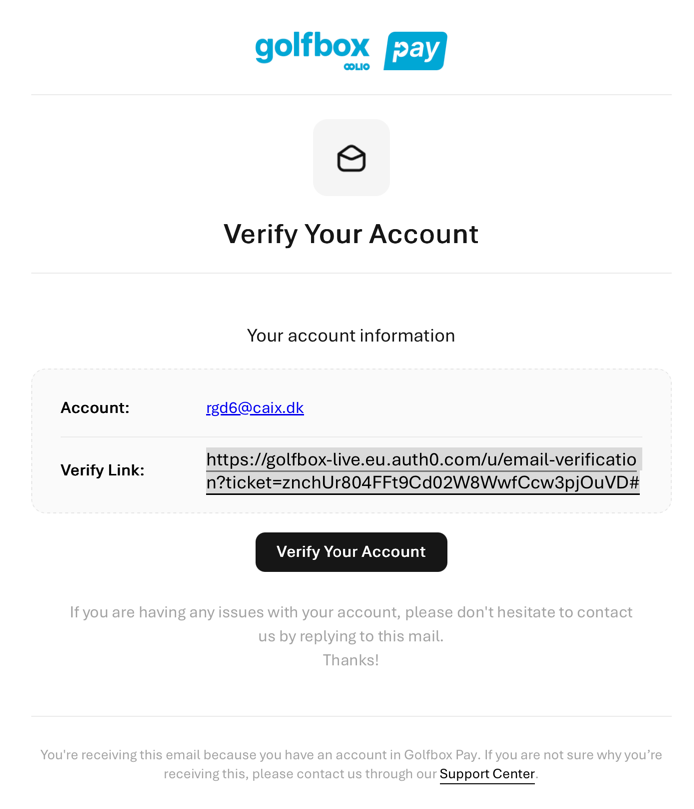Click the open envelope icon
Viewport: 694px width, 809px height.
[x=351, y=158]
